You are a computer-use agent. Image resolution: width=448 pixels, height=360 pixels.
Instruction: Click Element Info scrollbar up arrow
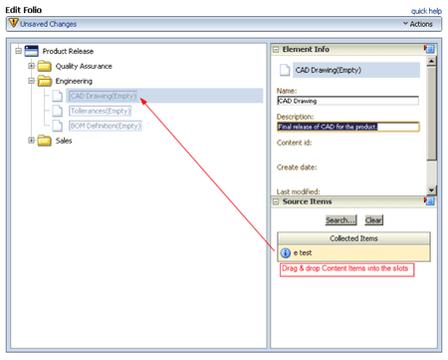(x=432, y=61)
